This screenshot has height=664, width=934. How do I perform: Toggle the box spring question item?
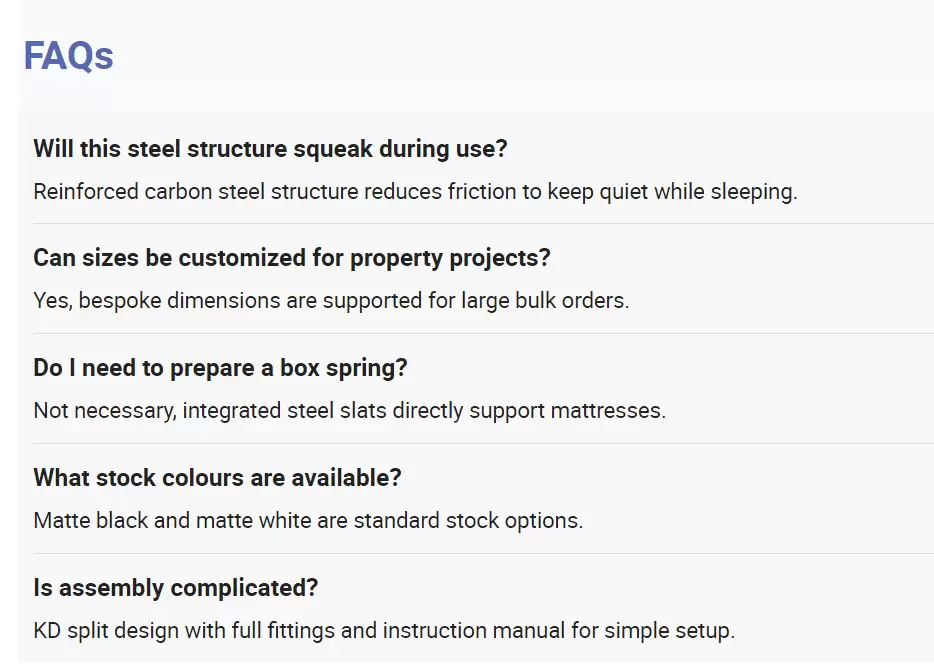pyautogui.click(x=220, y=368)
